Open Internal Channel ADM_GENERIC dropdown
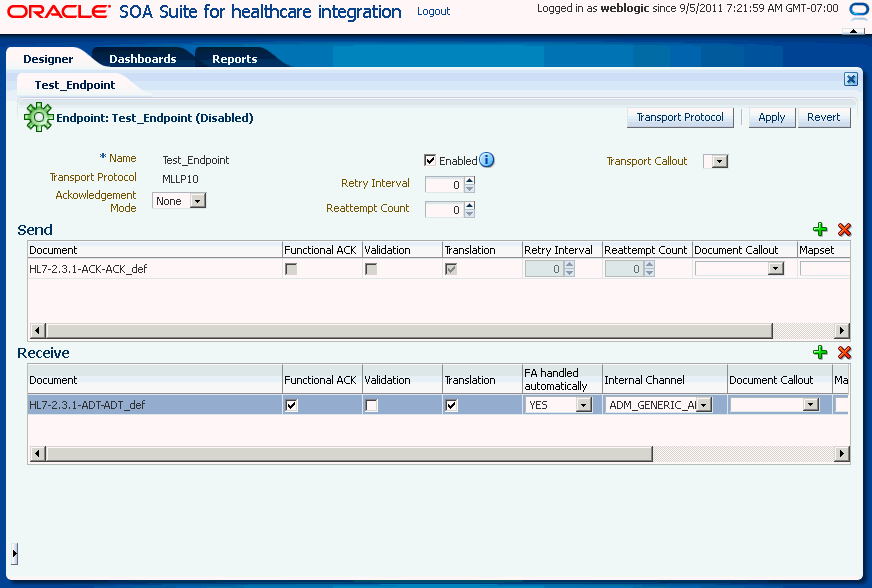The image size is (872, 588). click(x=704, y=405)
